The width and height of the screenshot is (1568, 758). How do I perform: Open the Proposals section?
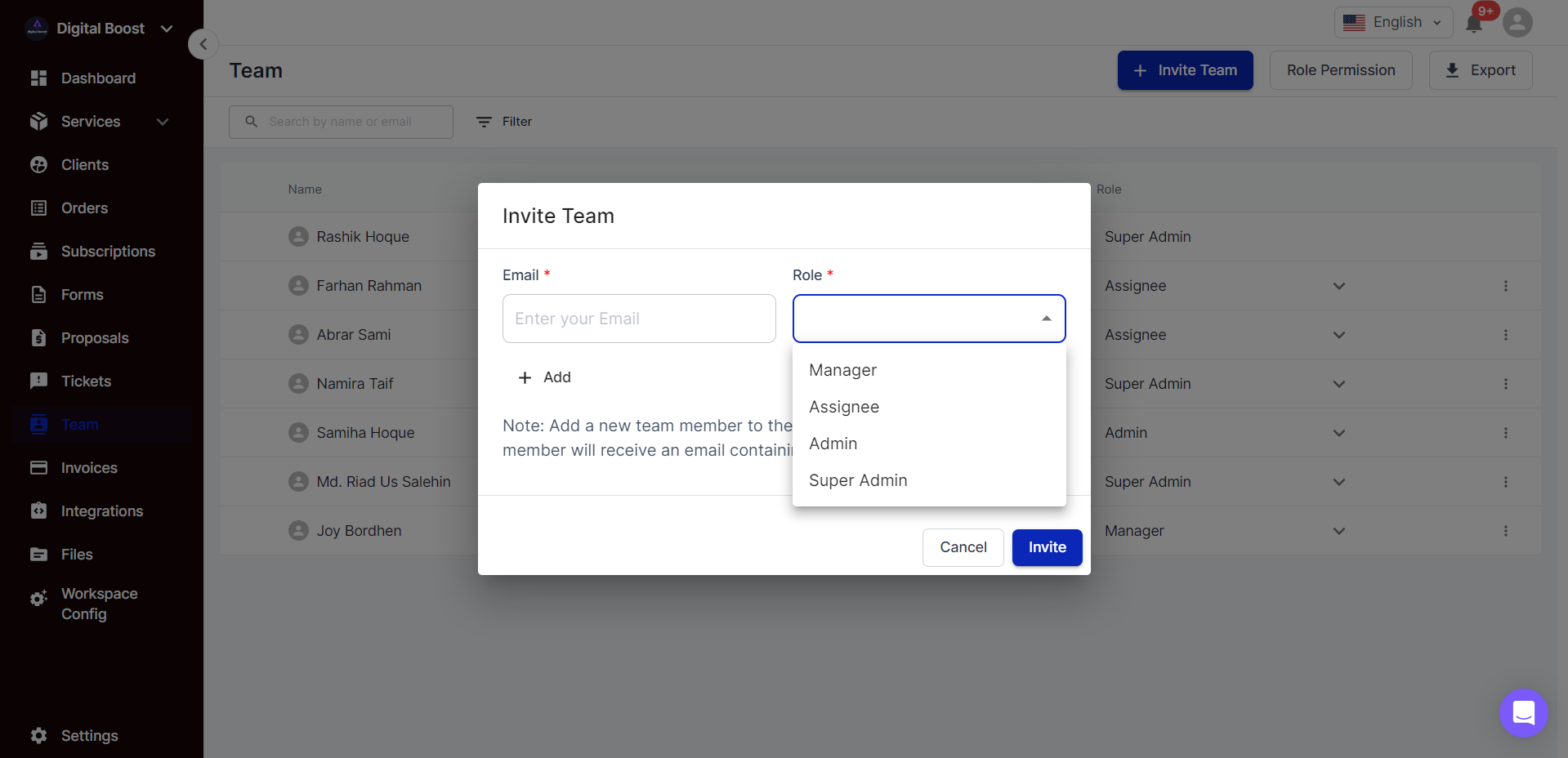click(95, 337)
